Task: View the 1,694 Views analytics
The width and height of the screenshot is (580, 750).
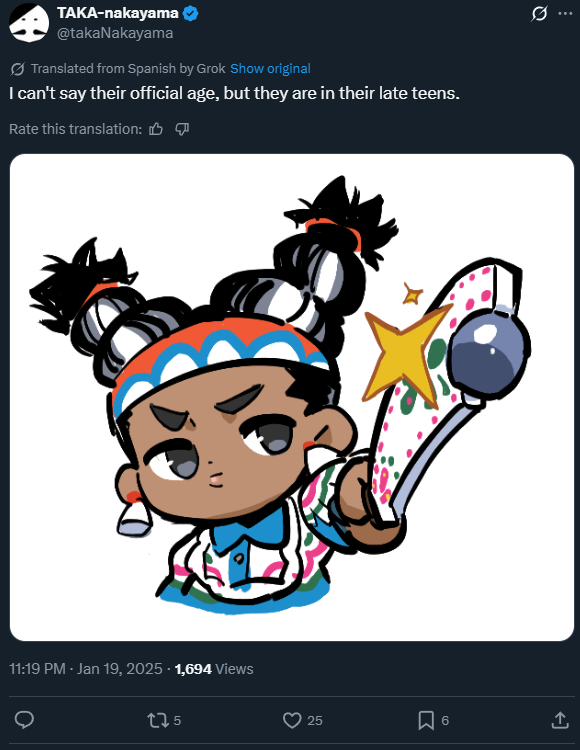Action: pos(214,669)
